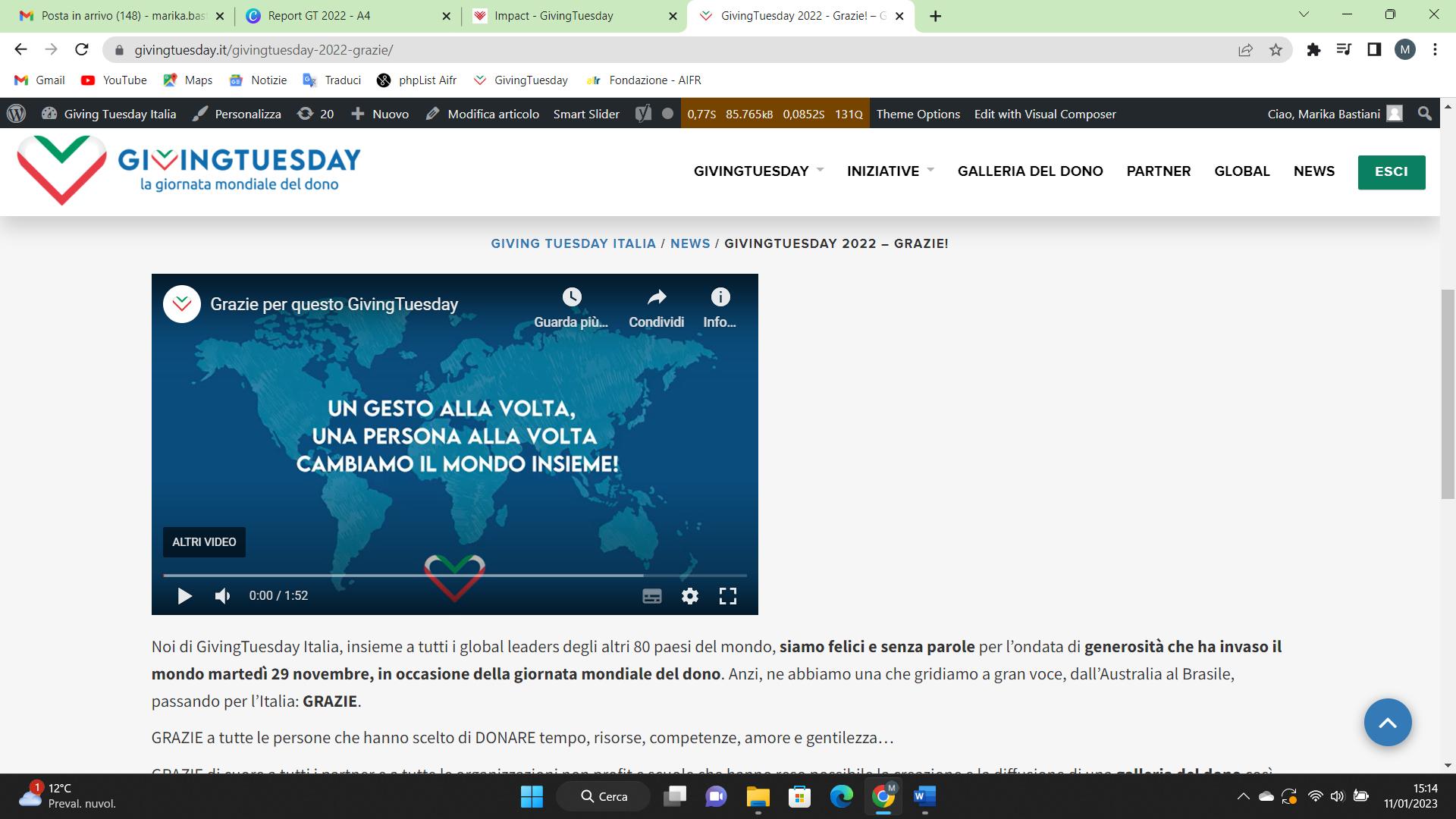This screenshot has width=1456, height=819.
Task: Toggle video subtitles button
Action: click(652, 596)
